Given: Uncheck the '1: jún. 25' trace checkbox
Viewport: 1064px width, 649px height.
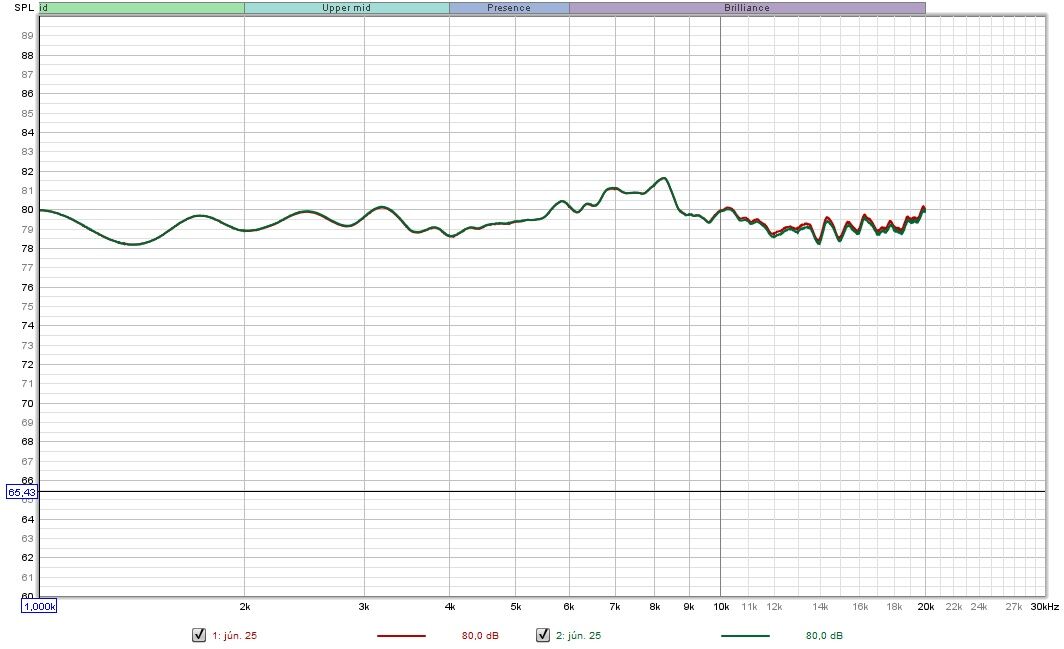Looking at the screenshot, I should (x=199, y=635).
